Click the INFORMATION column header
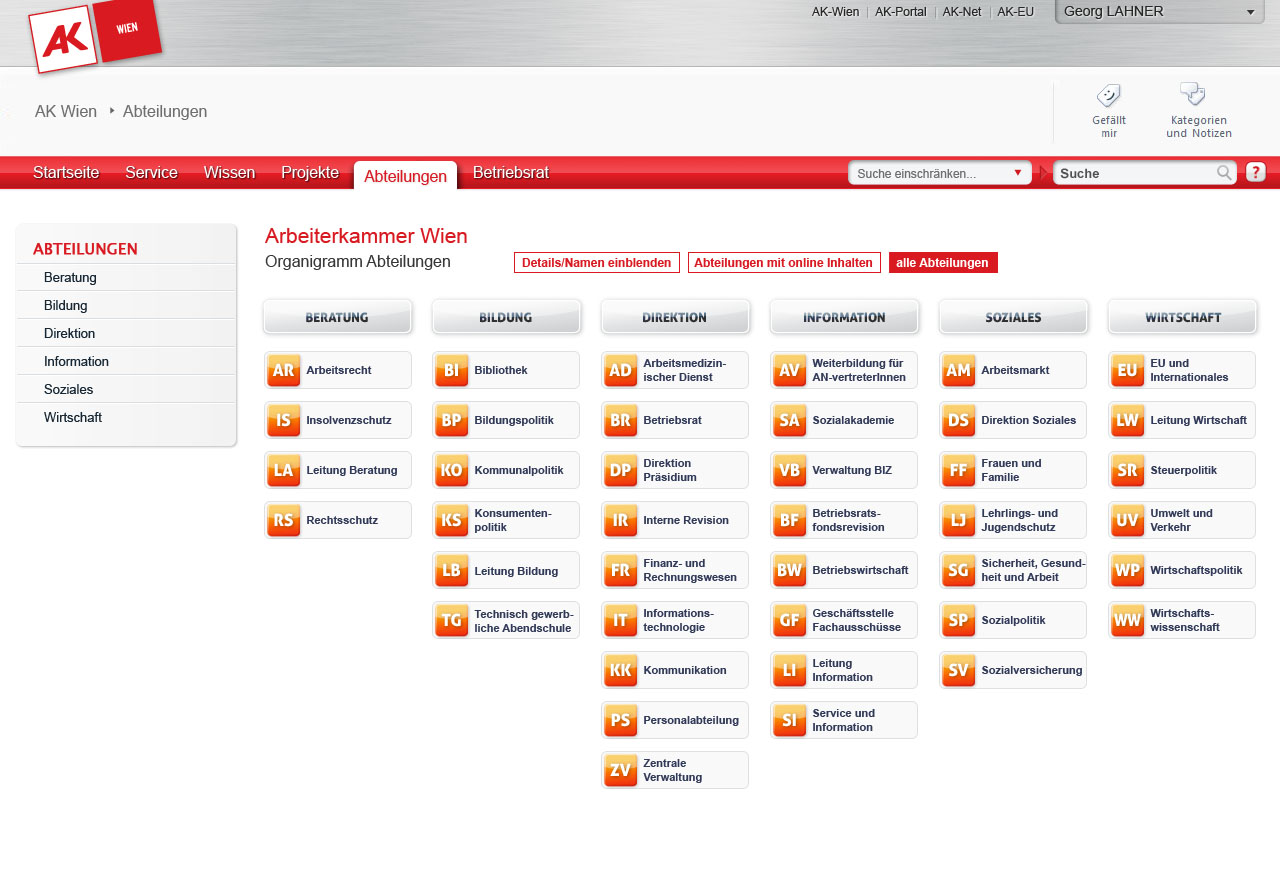Screen dimensions: 1280x880 coord(844,317)
